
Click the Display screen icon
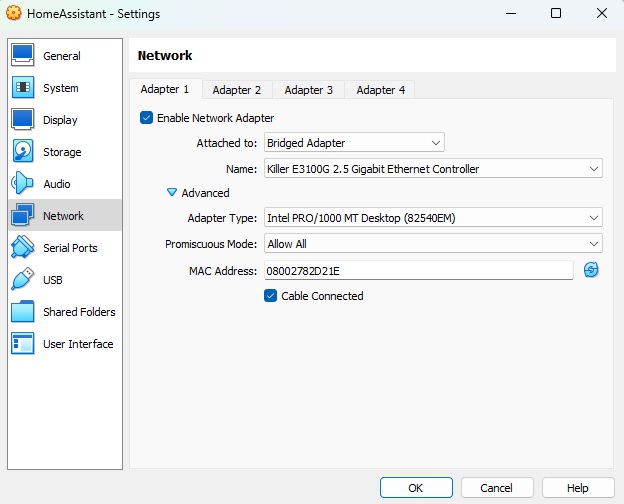click(23, 119)
